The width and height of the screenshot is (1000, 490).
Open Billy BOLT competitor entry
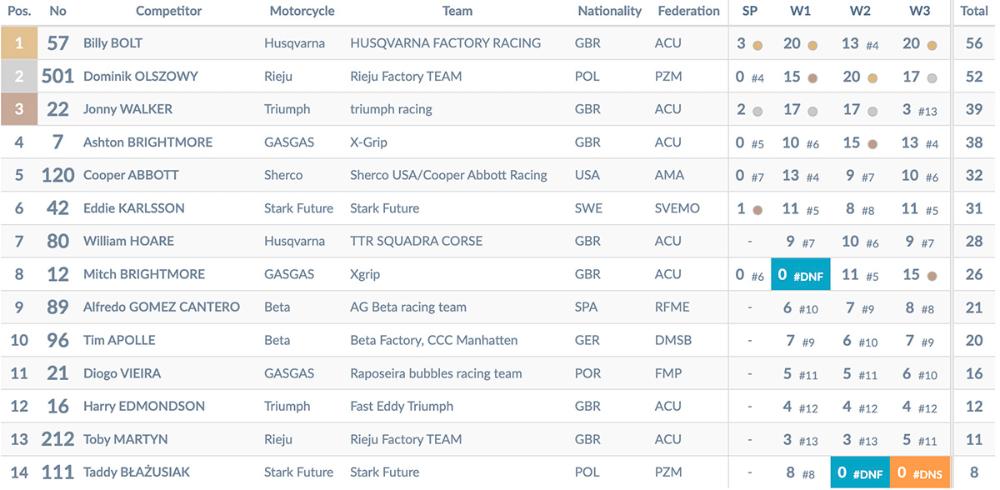click(113, 43)
